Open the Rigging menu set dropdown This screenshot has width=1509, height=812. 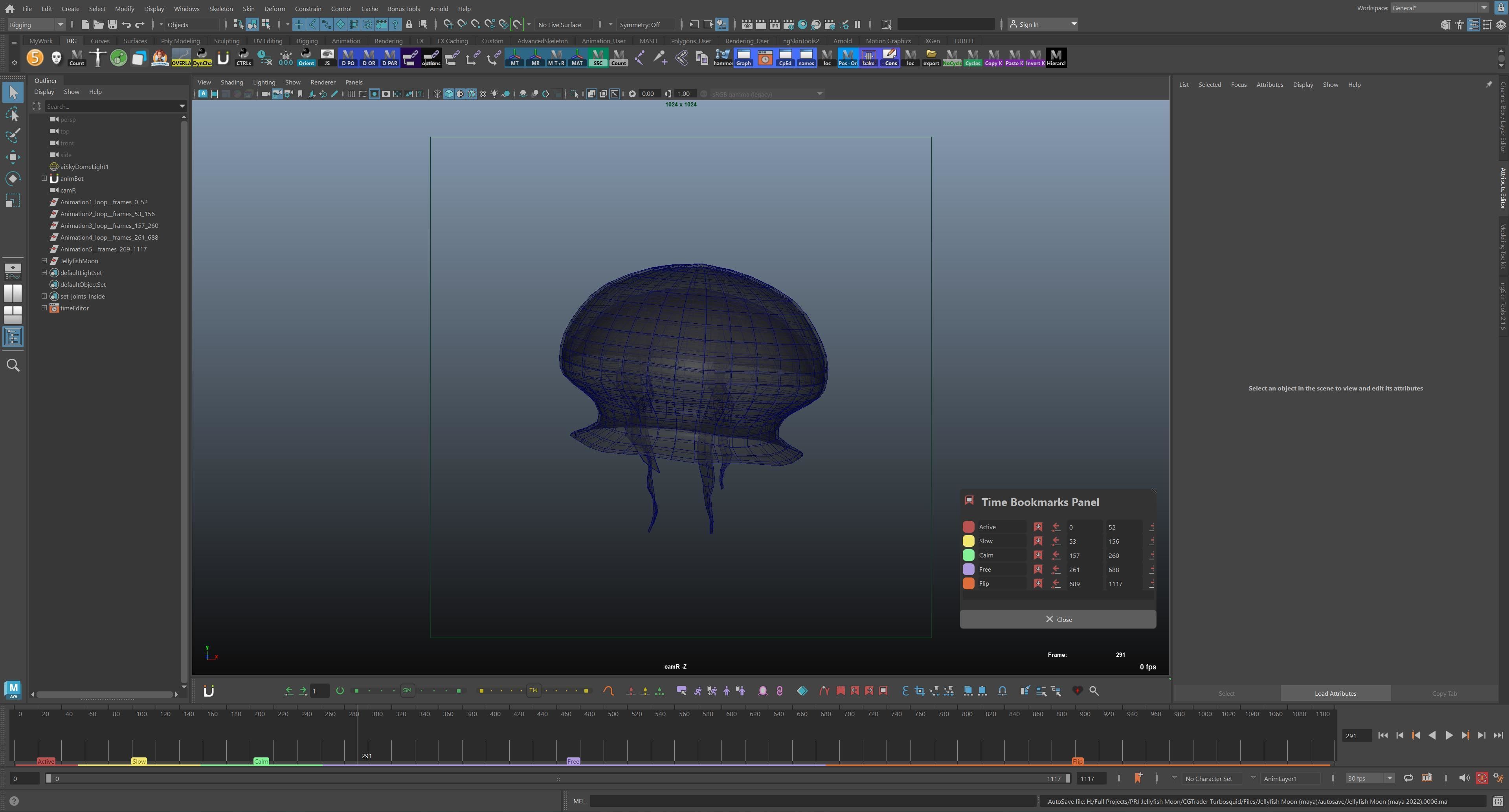pyautogui.click(x=36, y=25)
